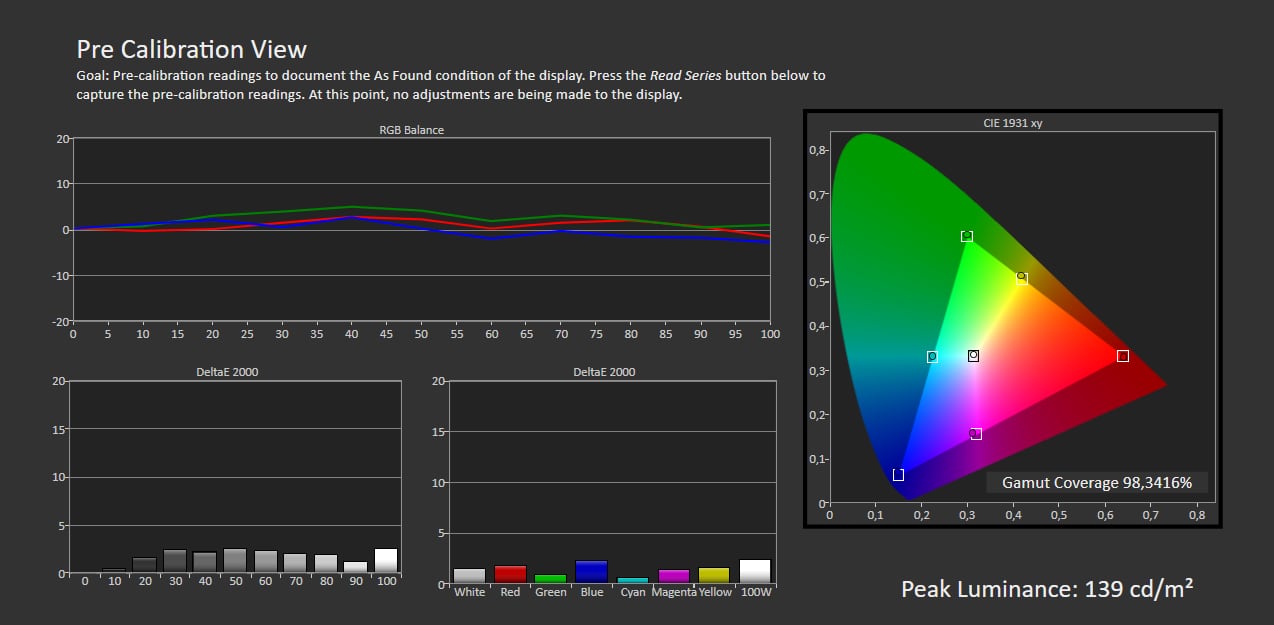This screenshot has width=1274, height=625.
Task: Click the 20 percent grayscale DeltaE bar
Action: (145, 565)
